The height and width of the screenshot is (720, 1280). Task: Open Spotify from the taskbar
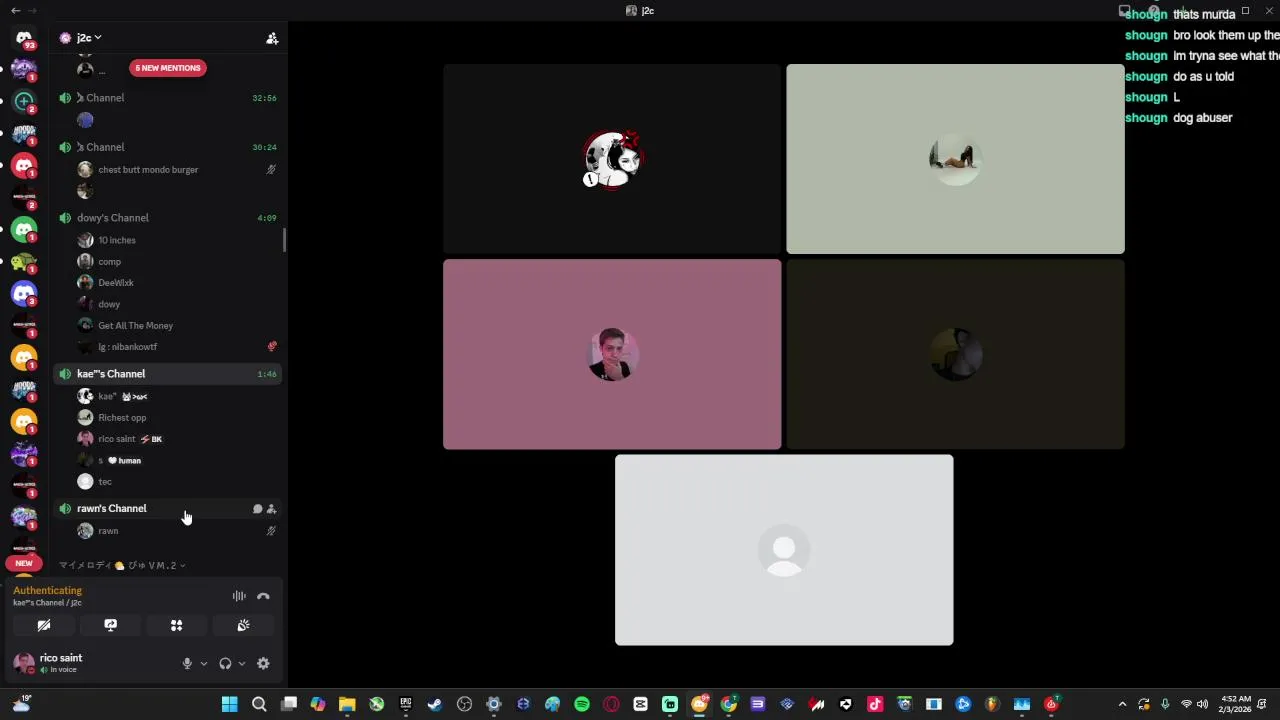click(x=582, y=704)
